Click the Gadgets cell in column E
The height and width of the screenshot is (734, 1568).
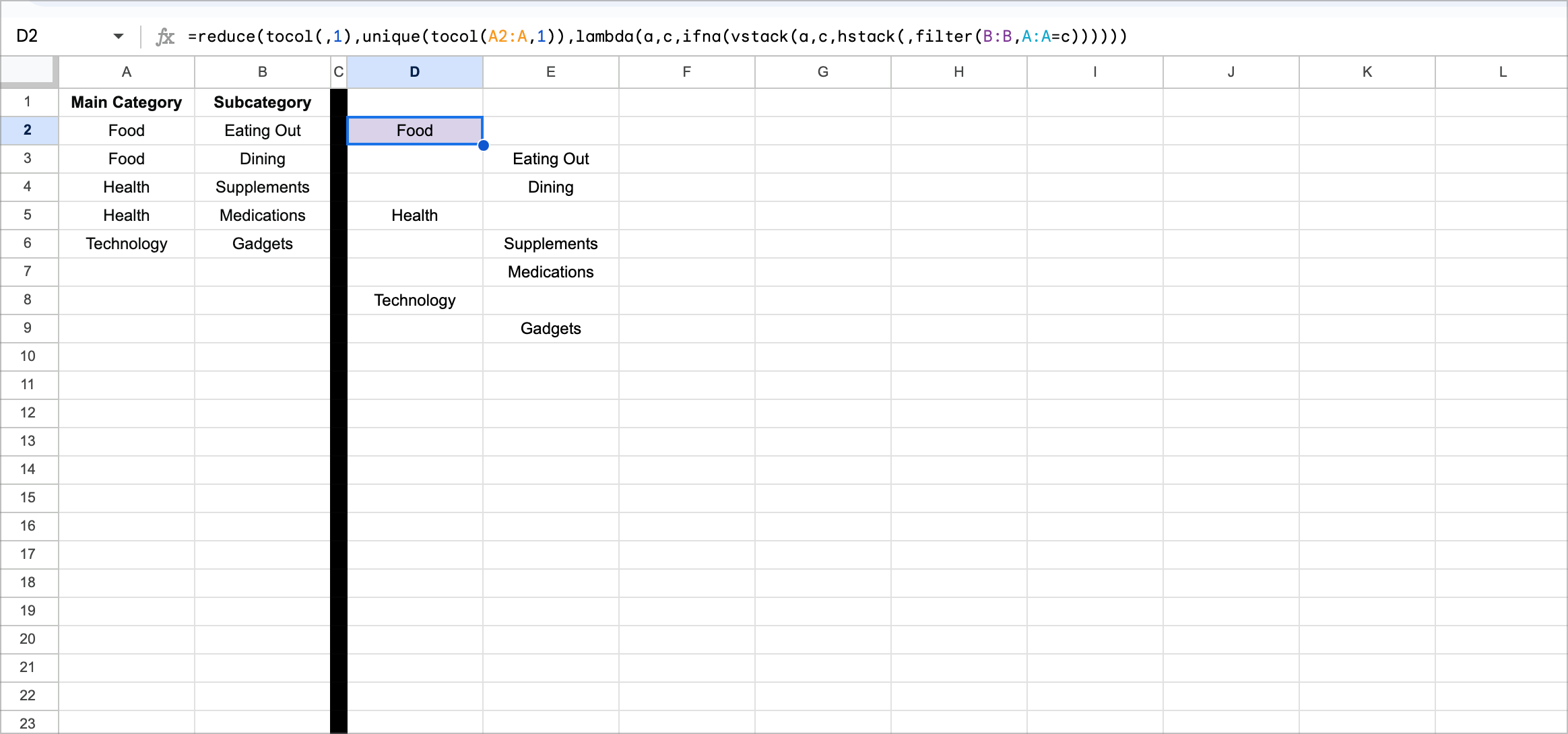[551, 329]
